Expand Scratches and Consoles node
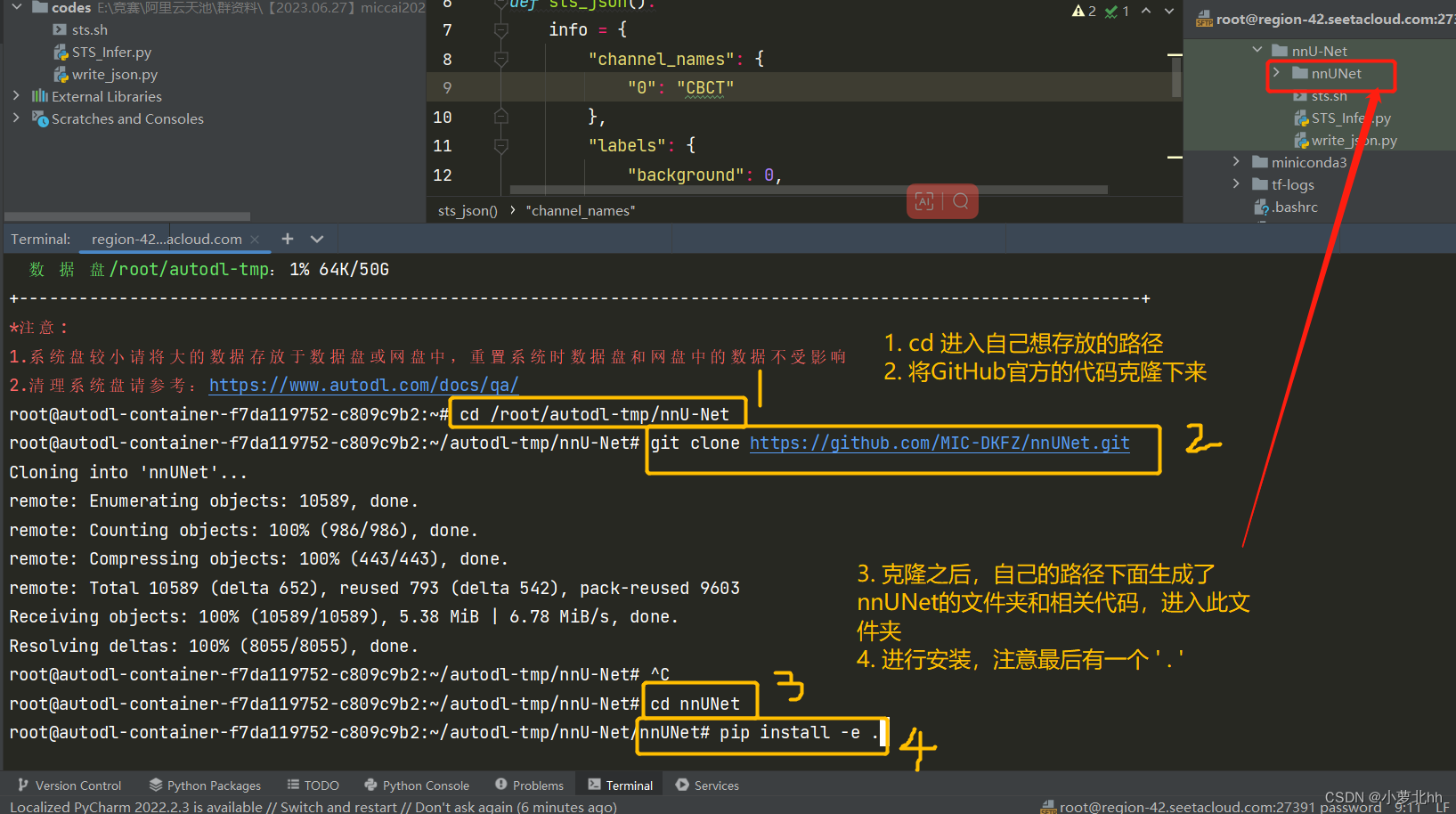The image size is (1456, 814). point(16,118)
